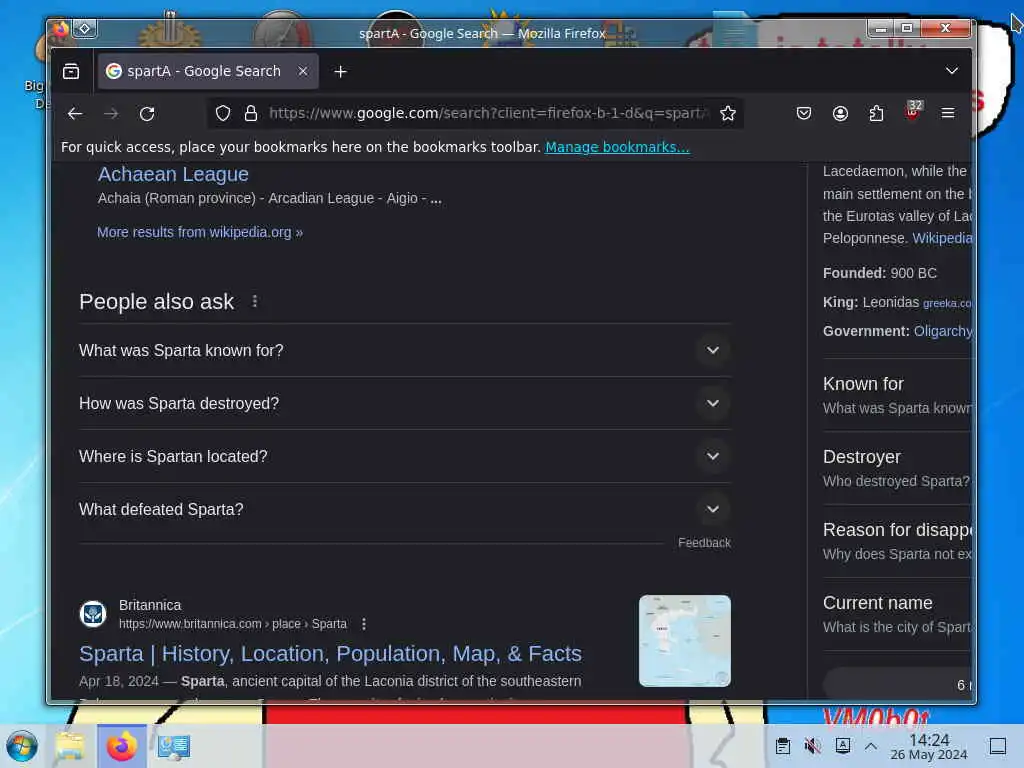Open the file manager in the taskbar
The height and width of the screenshot is (768, 1024).
pyautogui.click(x=70, y=746)
